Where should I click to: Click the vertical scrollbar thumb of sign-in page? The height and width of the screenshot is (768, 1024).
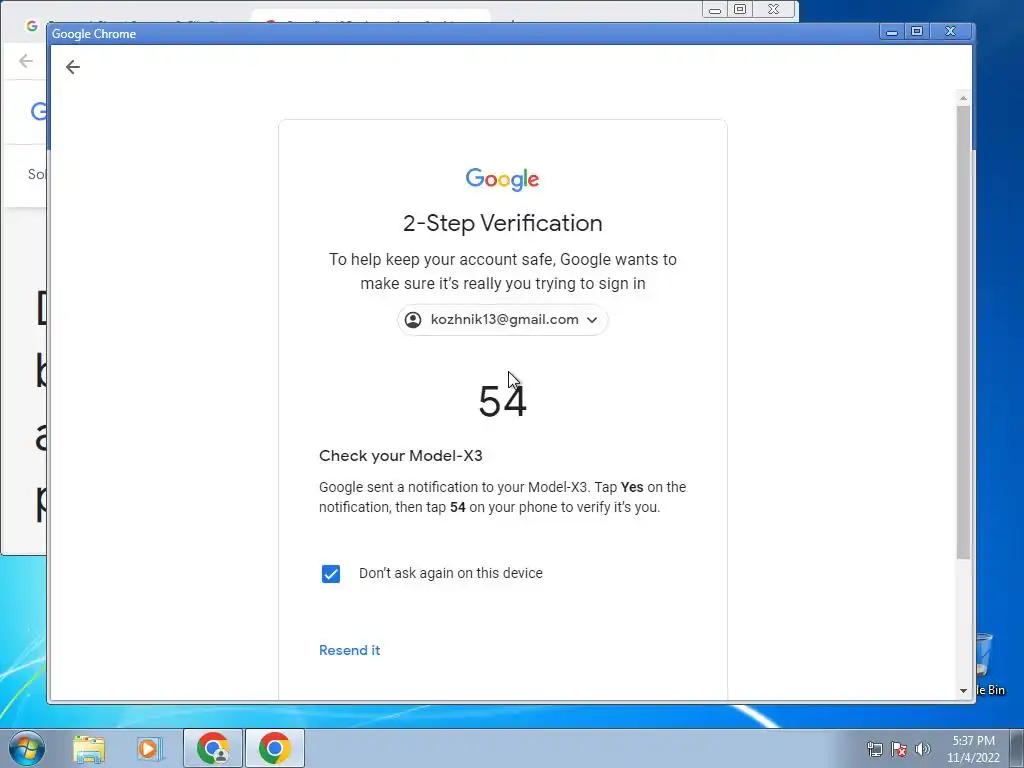[x=963, y=332]
